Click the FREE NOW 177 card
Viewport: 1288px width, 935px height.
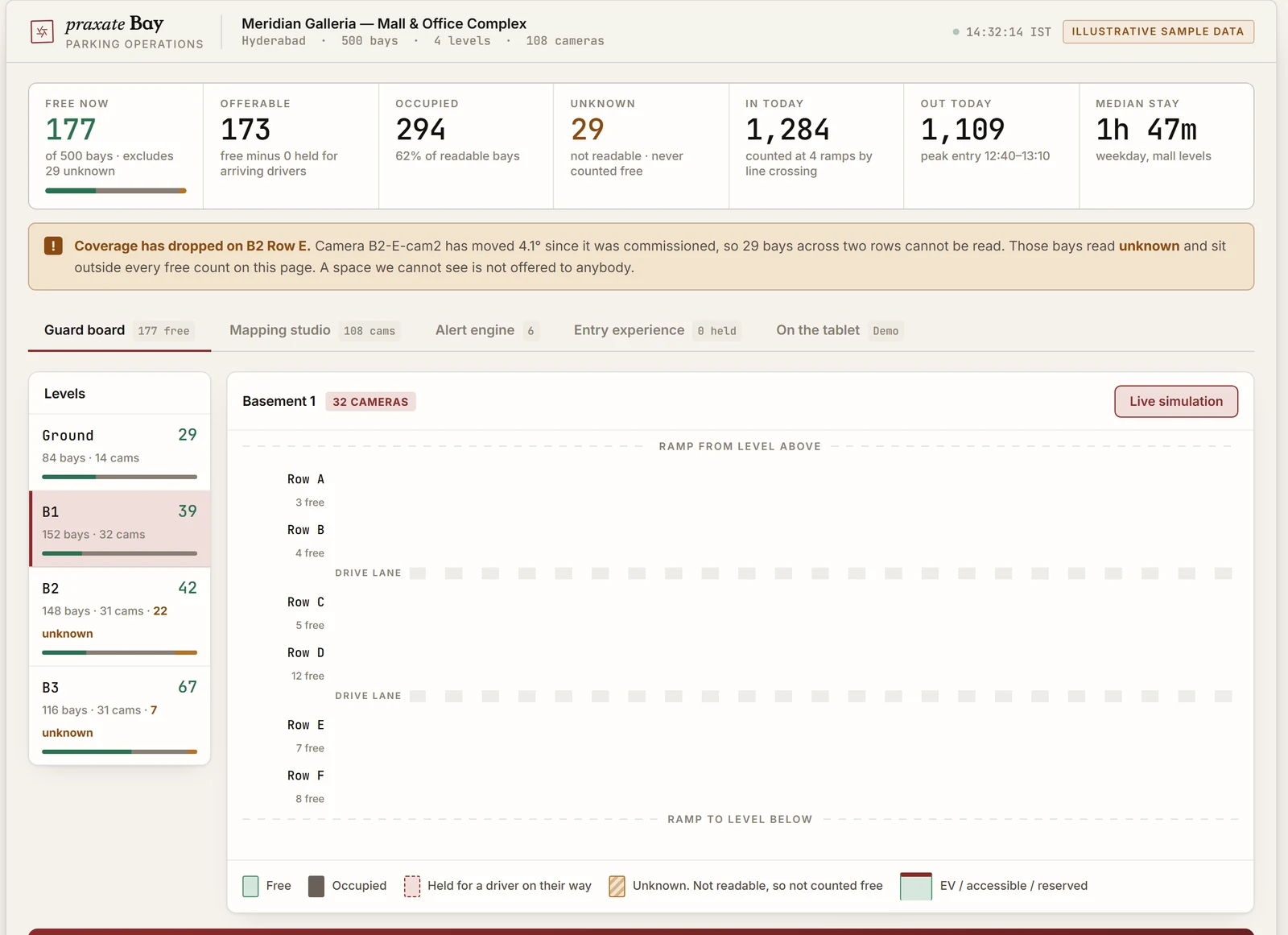[x=116, y=146]
